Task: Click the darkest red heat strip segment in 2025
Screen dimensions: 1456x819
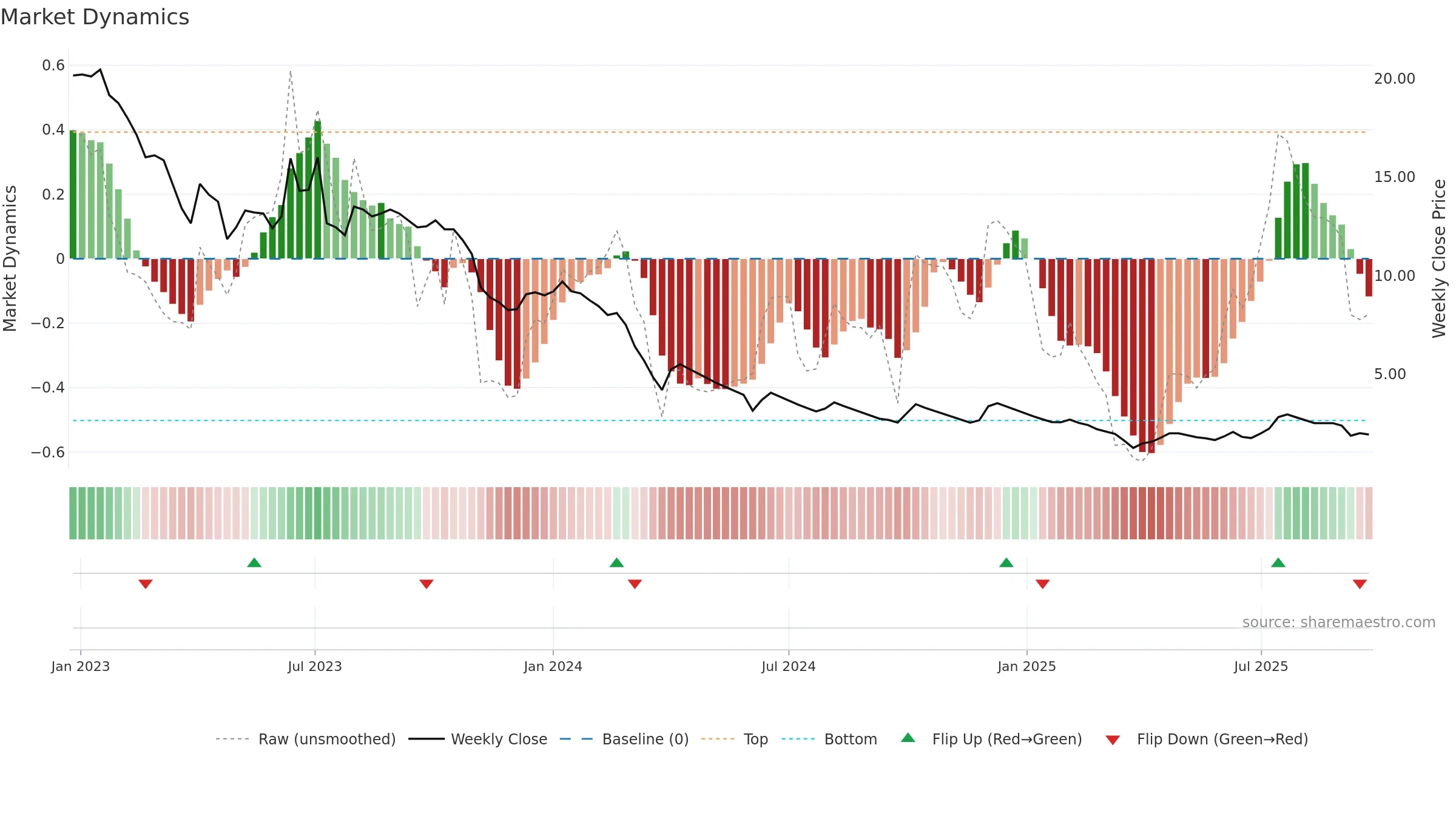Action: pyautogui.click(x=1151, y=513)
